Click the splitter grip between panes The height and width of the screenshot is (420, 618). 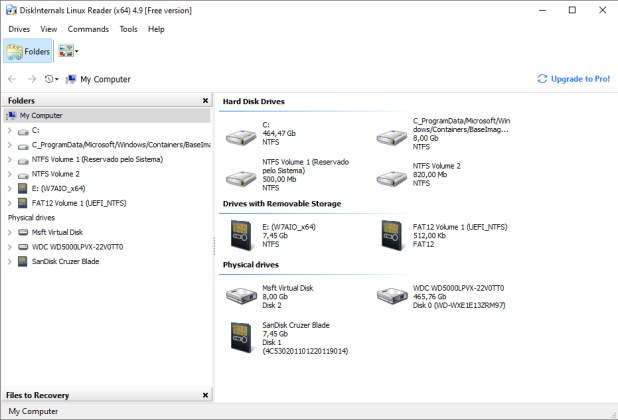coord(214,246)
